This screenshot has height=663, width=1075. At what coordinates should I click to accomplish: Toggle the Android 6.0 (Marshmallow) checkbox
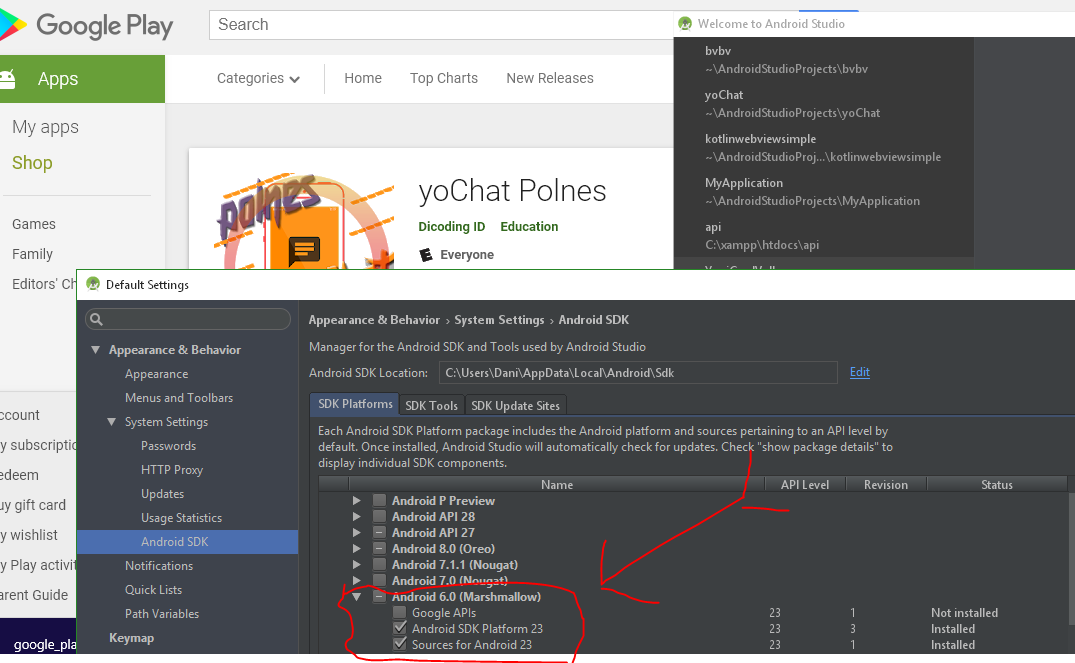pos(379,596)
